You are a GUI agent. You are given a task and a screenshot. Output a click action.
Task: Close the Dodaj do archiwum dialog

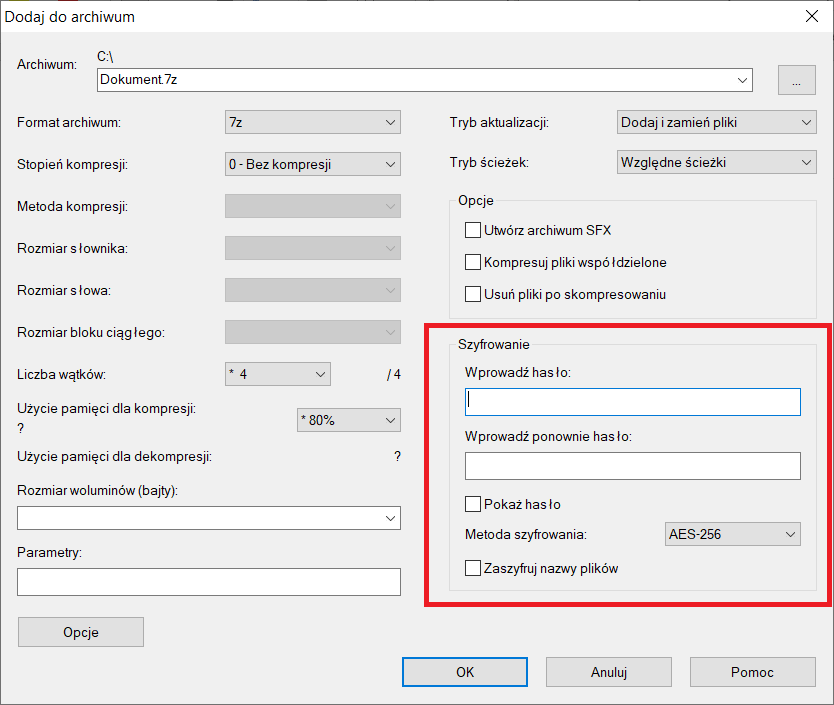click(811, 15)
